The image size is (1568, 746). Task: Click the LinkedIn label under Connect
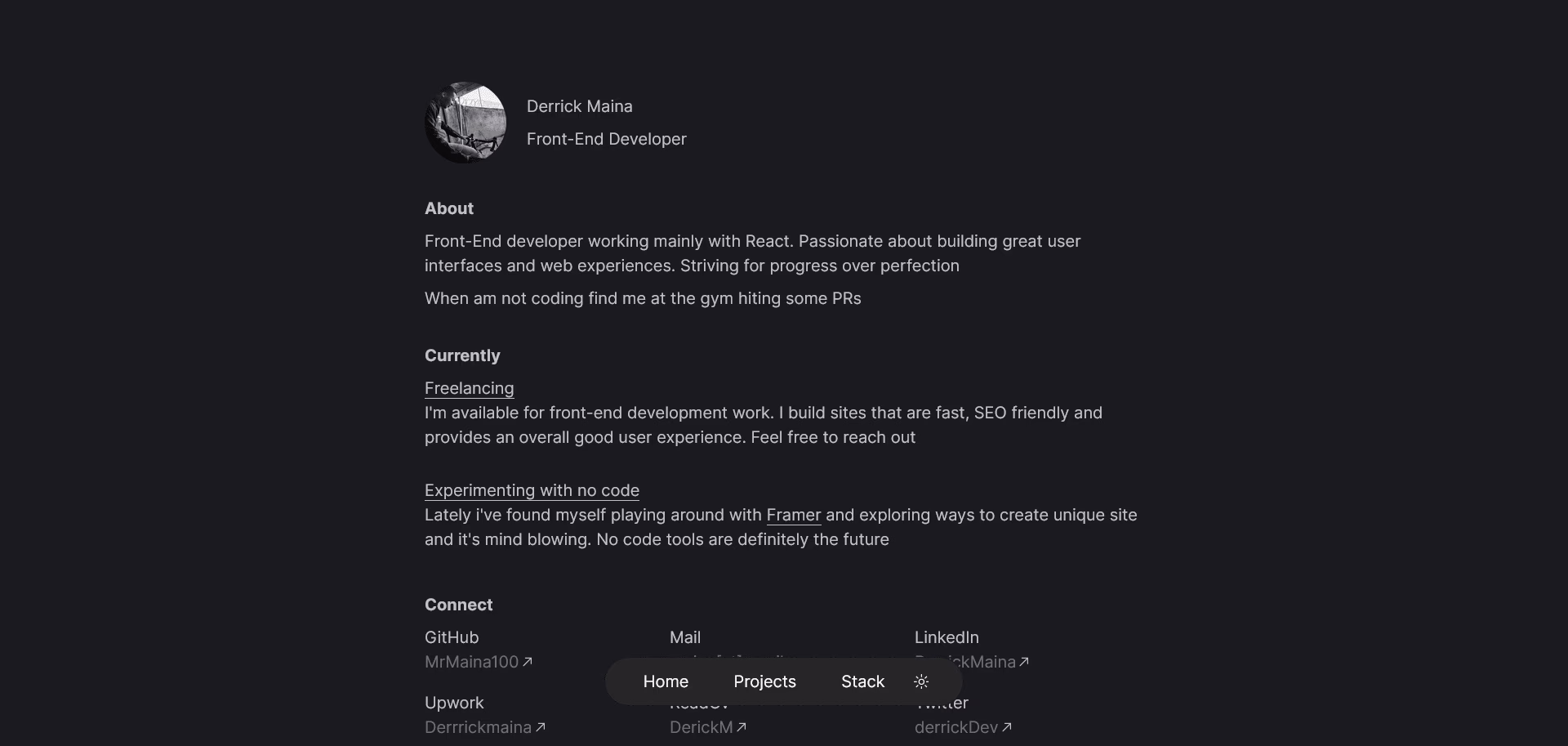click(947, 637)
